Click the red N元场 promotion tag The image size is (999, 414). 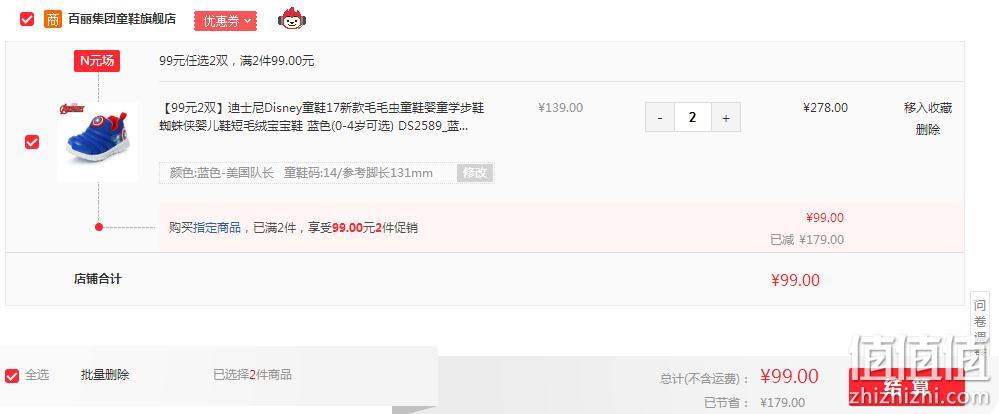97,61
